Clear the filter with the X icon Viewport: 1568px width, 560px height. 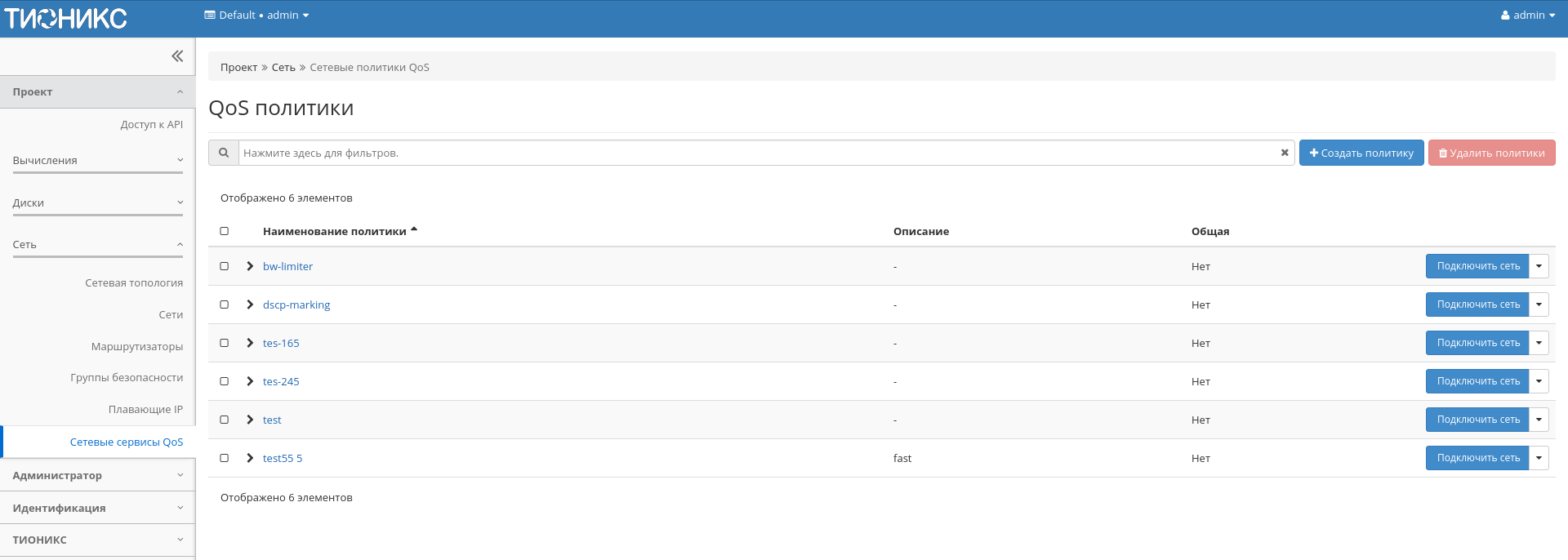coord(1284,153)
